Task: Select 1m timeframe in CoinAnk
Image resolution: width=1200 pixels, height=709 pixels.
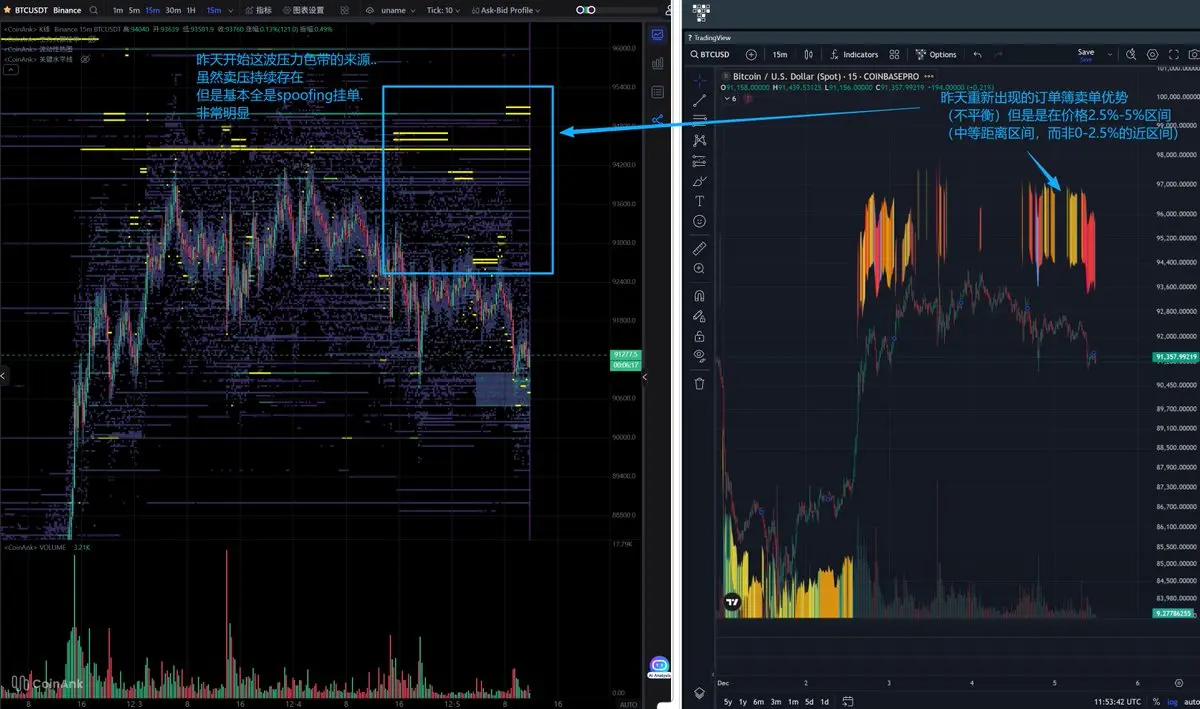Action: 118,10
